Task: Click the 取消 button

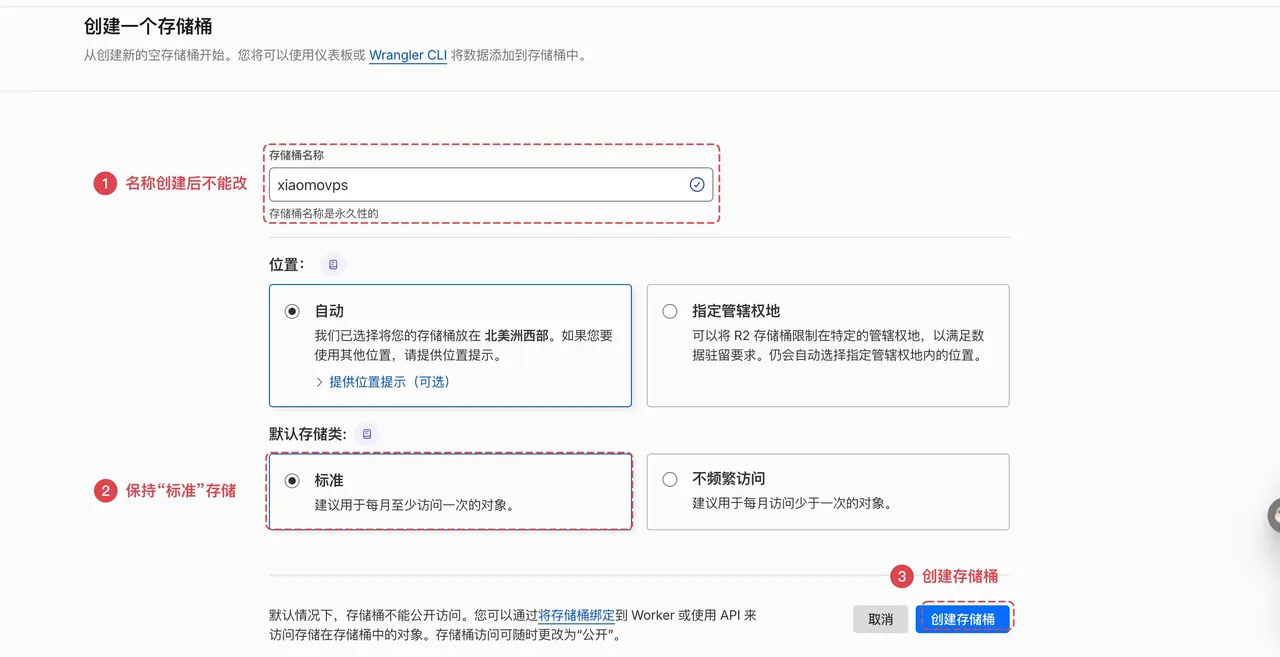Action: click(881, 619)
